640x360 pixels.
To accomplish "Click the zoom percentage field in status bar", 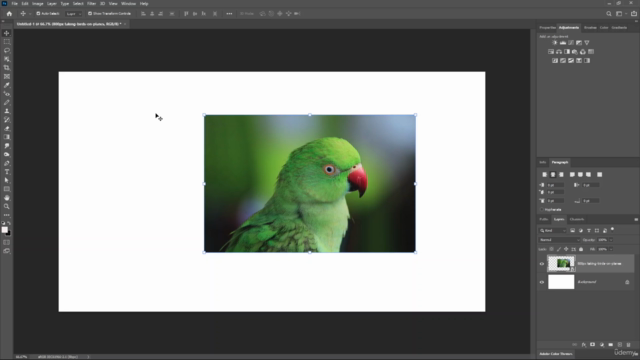I will [21, 357].
